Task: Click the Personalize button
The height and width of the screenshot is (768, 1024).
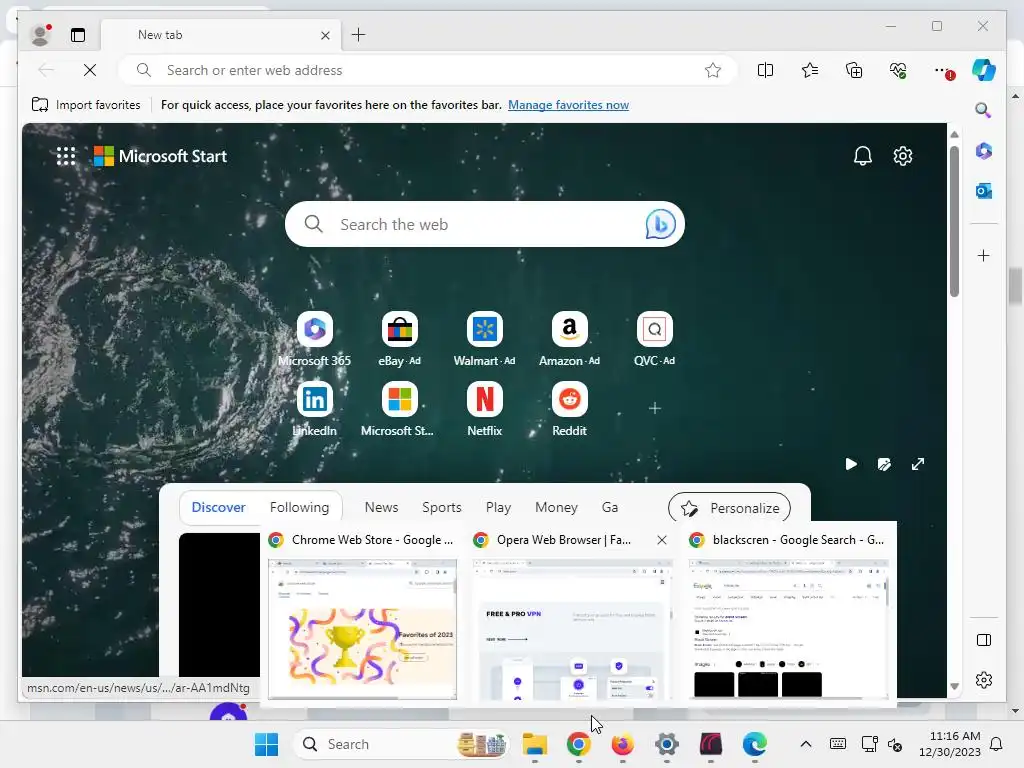Action: pyautogui.click(x=729, y=507)
